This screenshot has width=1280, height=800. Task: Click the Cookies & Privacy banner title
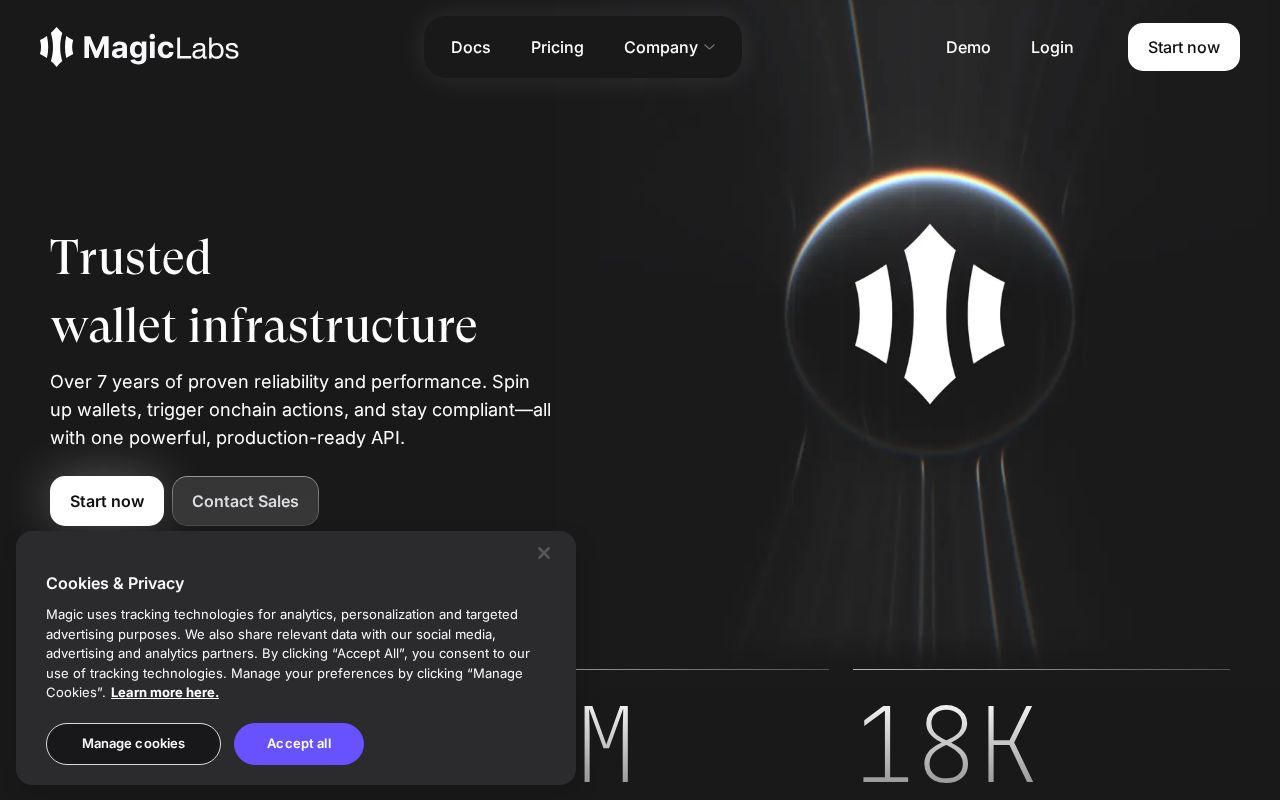tap(115, 583)
